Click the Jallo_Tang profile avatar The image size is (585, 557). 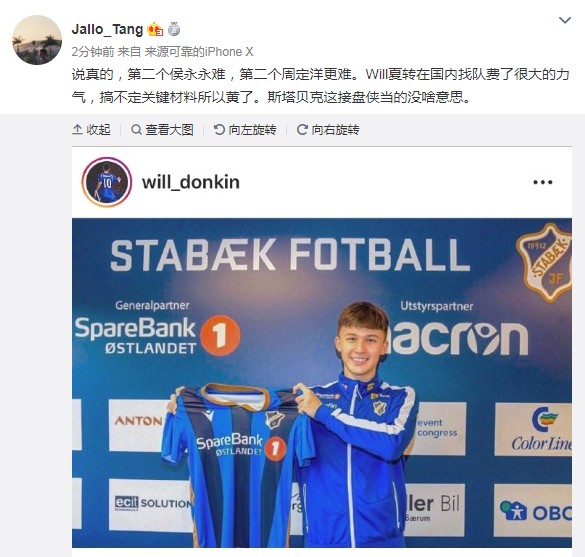pyautogui.click(x=37, y=40)
